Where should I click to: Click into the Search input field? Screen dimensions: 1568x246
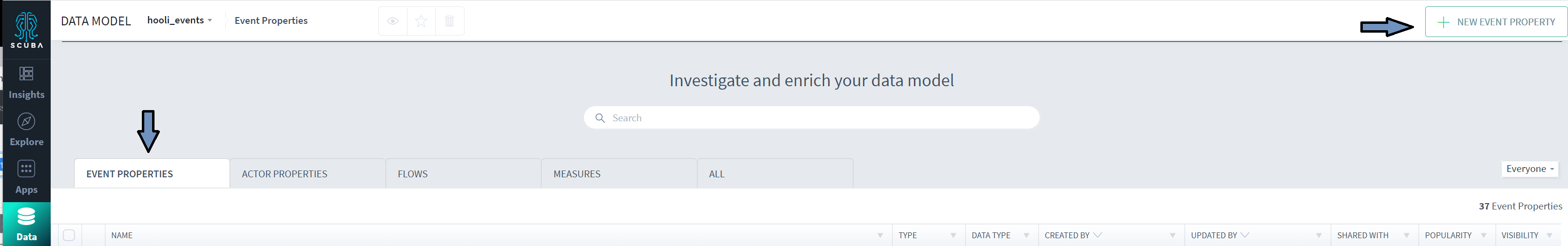tap(815, 118)
